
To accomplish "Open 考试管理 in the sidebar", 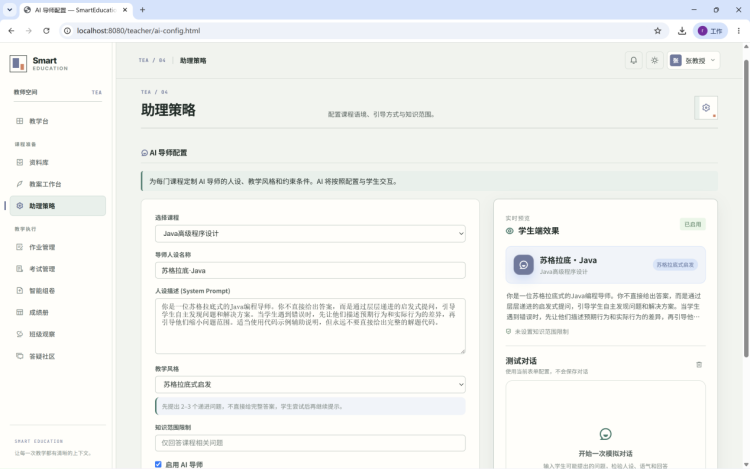I will pyautogui.click(x=57, y=269).
